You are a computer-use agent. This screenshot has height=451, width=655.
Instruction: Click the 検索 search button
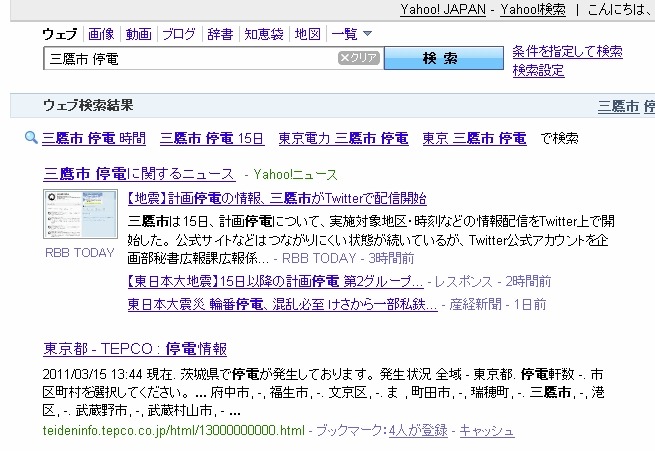point(444,58)
